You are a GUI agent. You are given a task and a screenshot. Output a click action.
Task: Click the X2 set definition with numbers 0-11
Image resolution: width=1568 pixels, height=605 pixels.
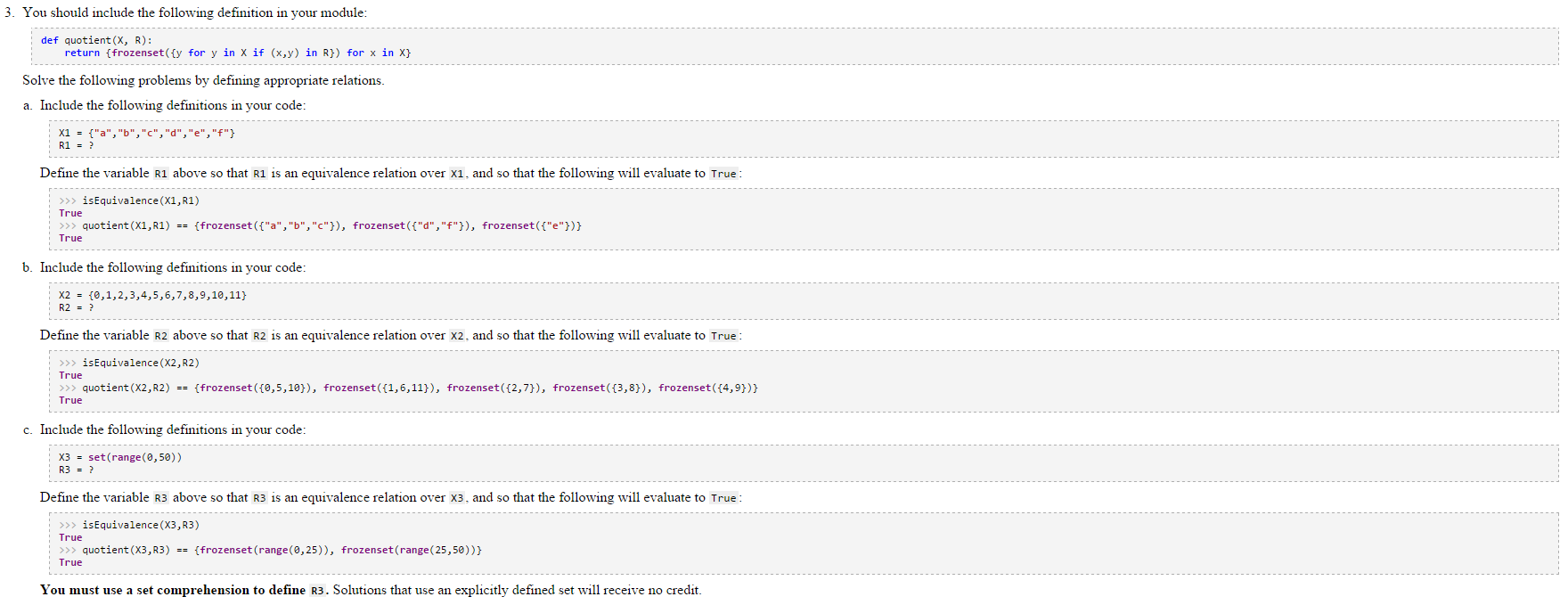(x=152, y=295)
